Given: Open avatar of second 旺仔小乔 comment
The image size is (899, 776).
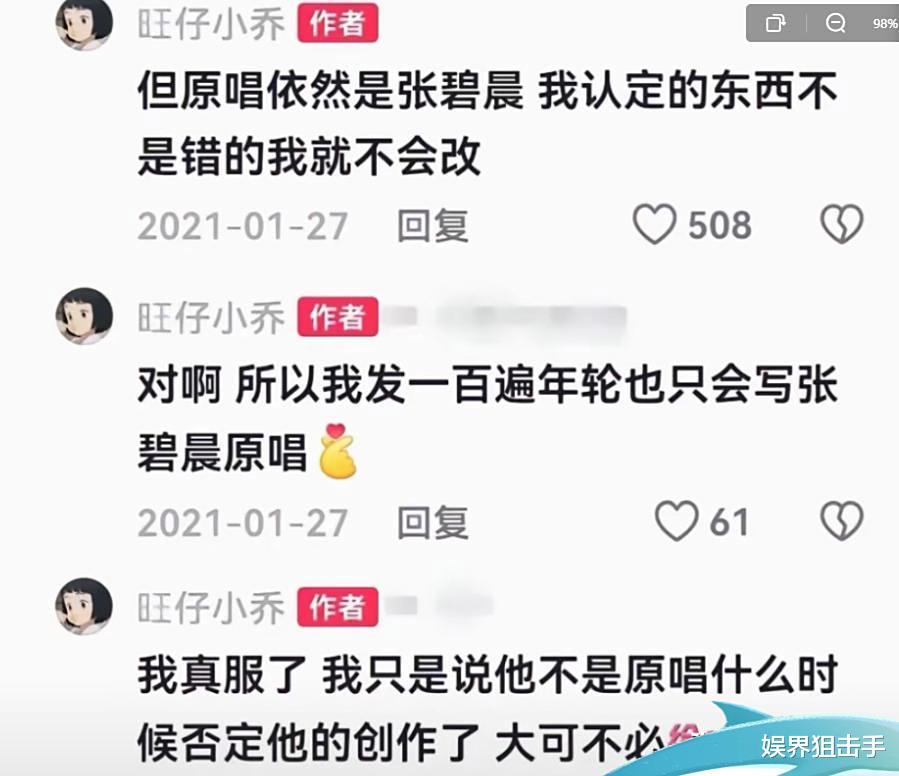Looking at the screenshot, I should tap(84, 316).
